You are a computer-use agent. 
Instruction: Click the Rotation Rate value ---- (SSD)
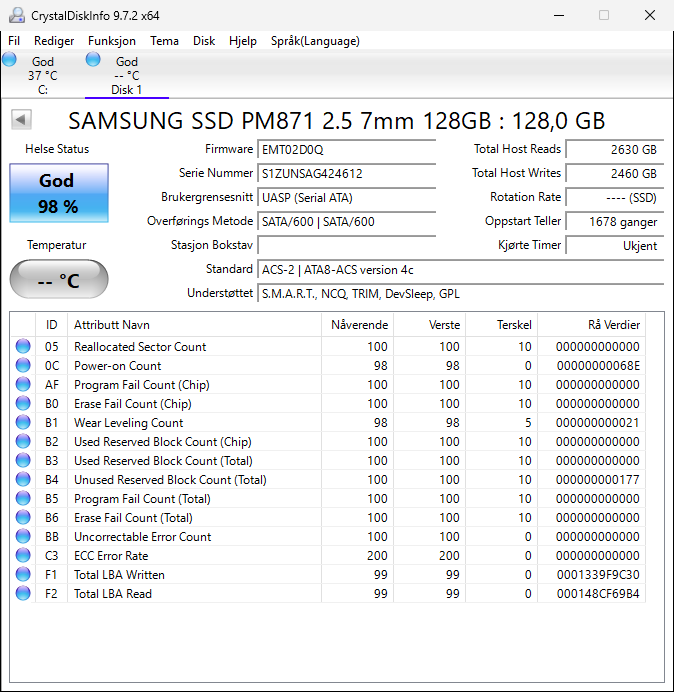coord(615,197)
